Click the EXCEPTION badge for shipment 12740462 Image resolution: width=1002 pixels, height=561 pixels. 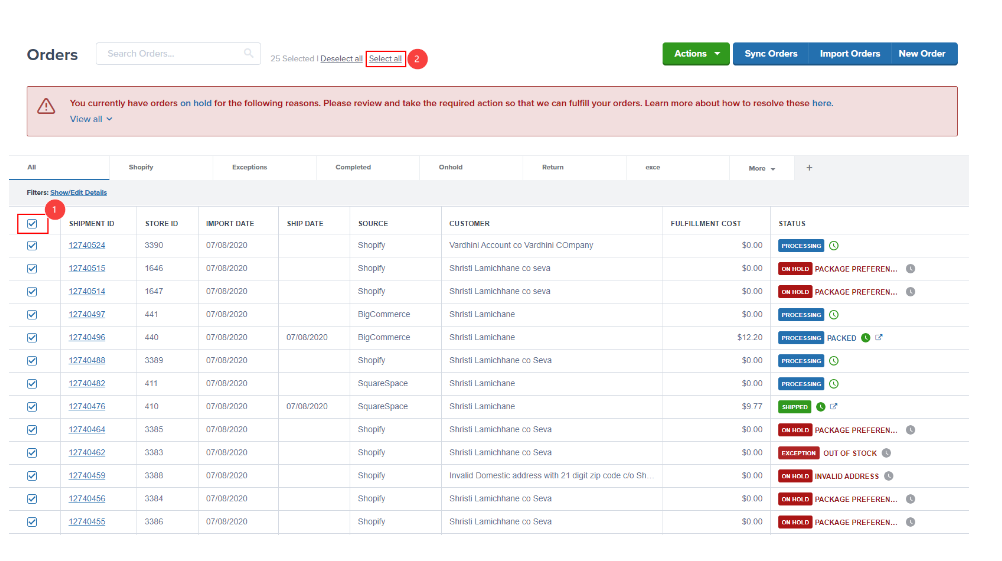799,453
